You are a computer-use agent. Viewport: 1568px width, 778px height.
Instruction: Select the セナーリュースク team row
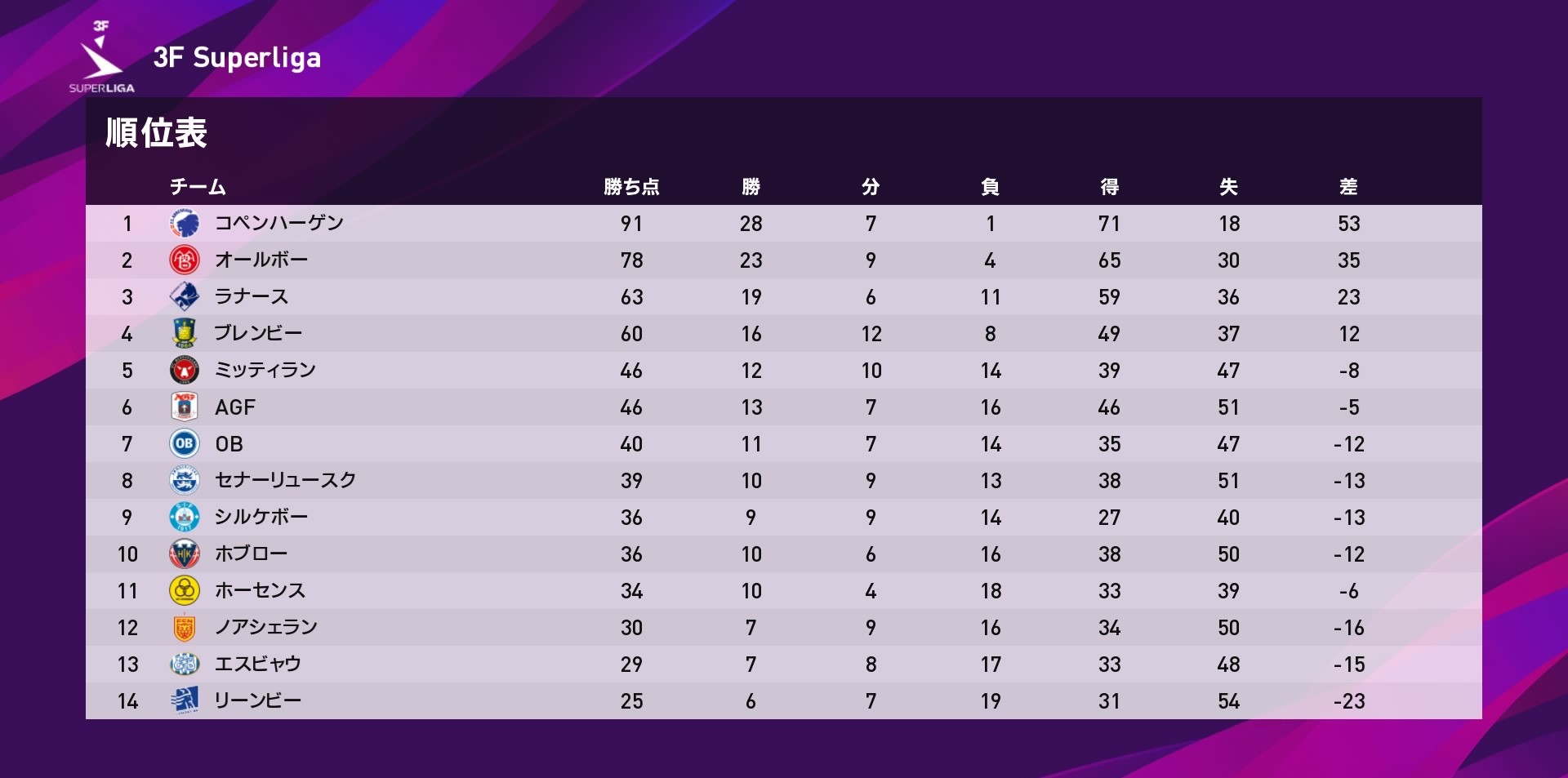[x=784, y=480]
